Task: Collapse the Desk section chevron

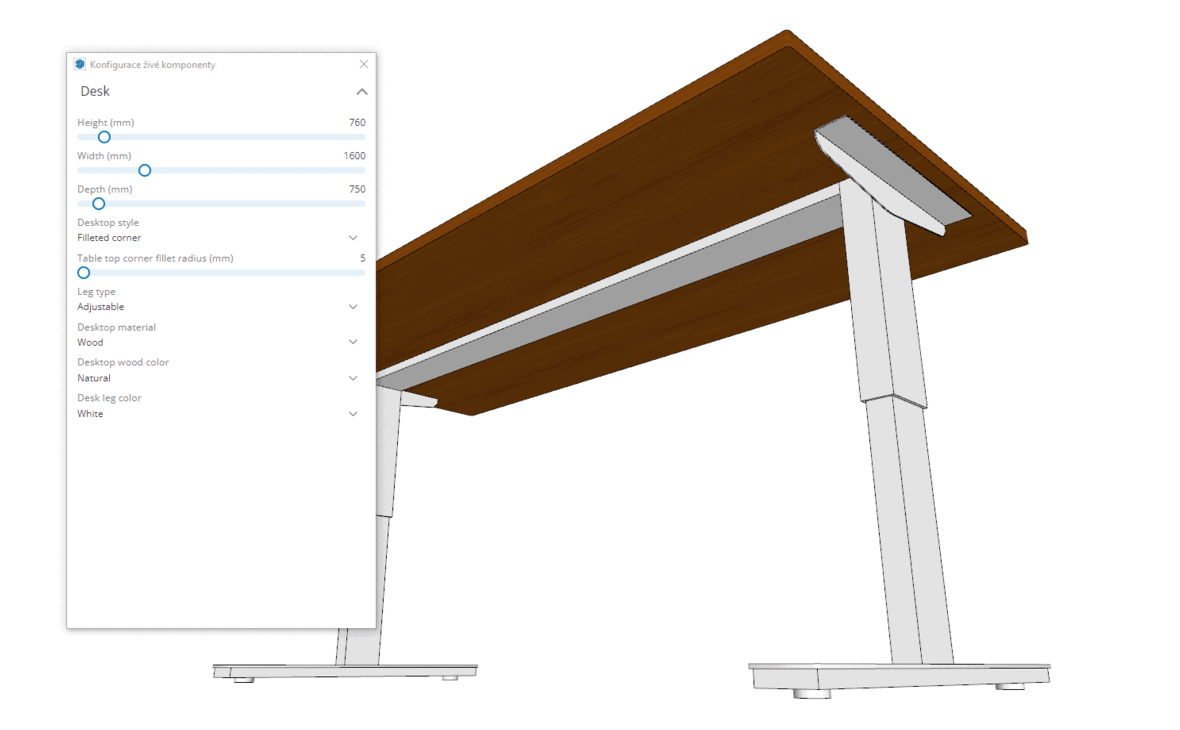Action: [362, 92]
